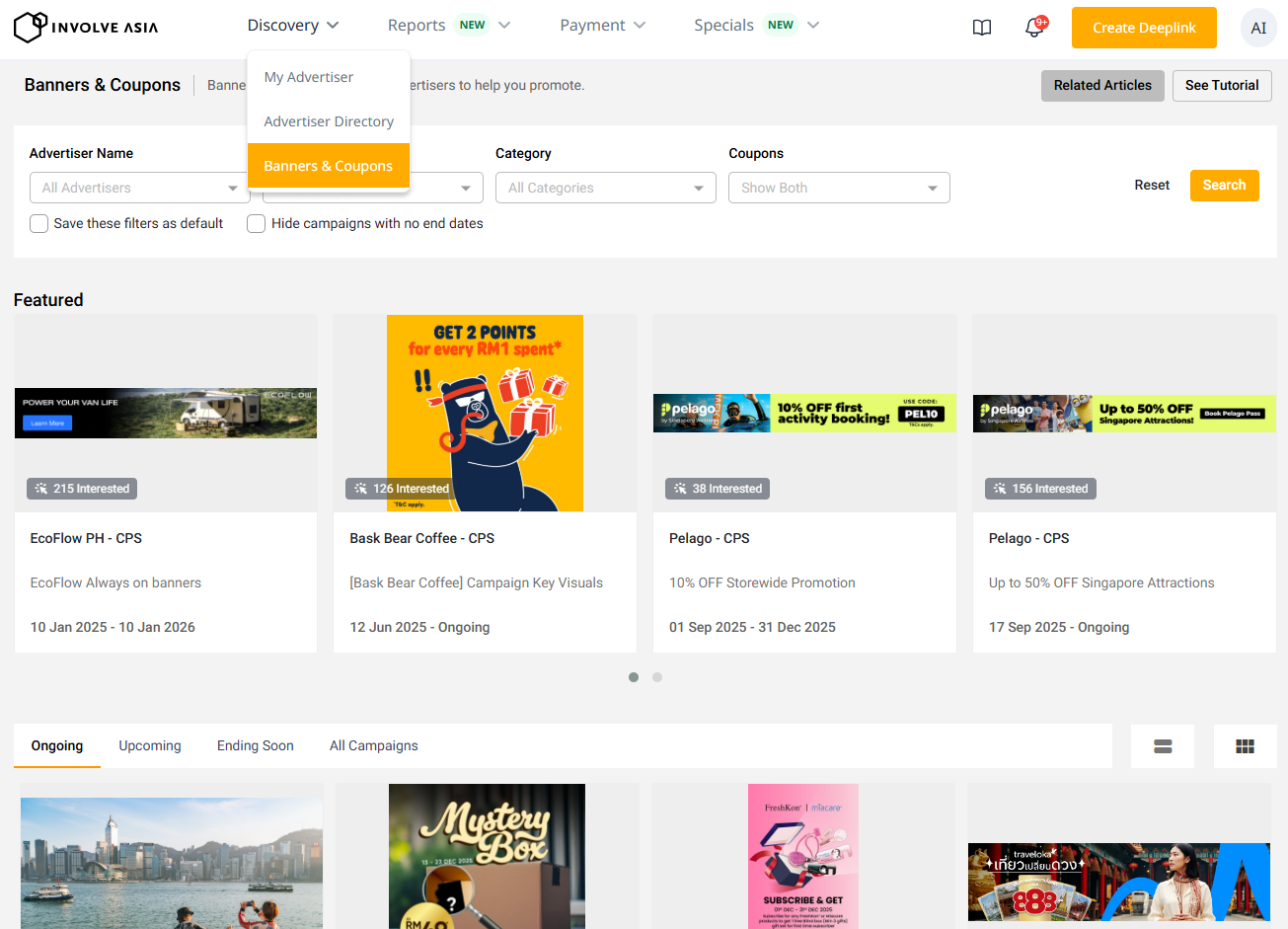Expand the All Advertisers dropdown
The width and height of the screenshot is (1288, 929).
point(139,188)
